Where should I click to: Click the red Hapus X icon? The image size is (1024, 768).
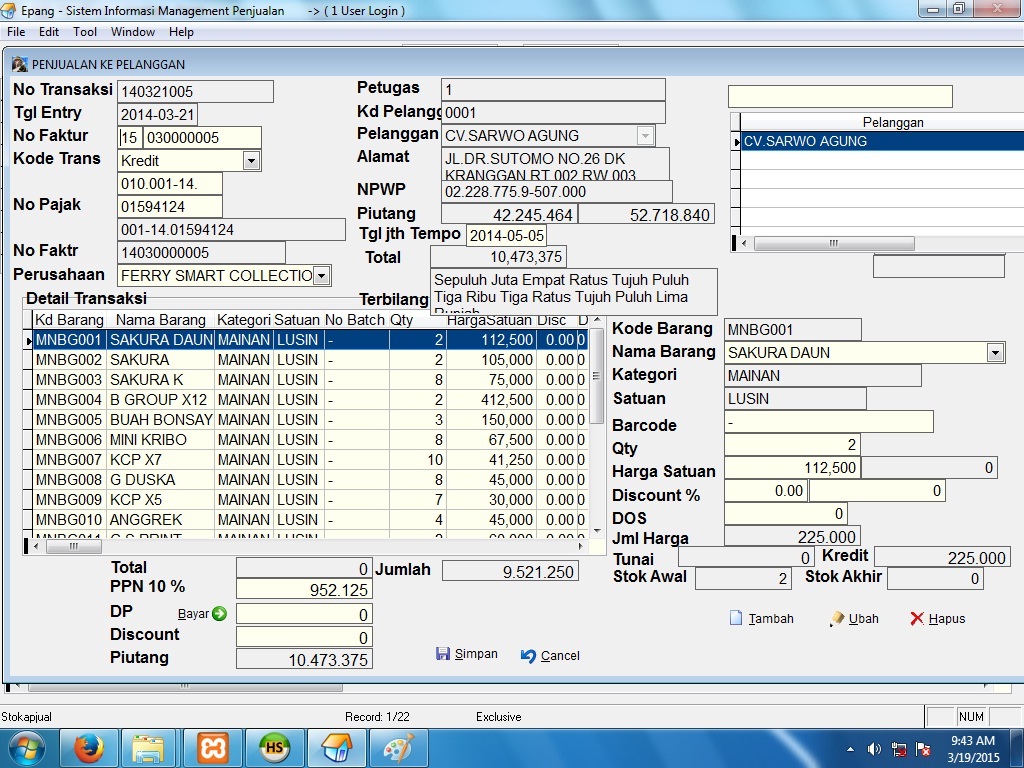point(916,618)
